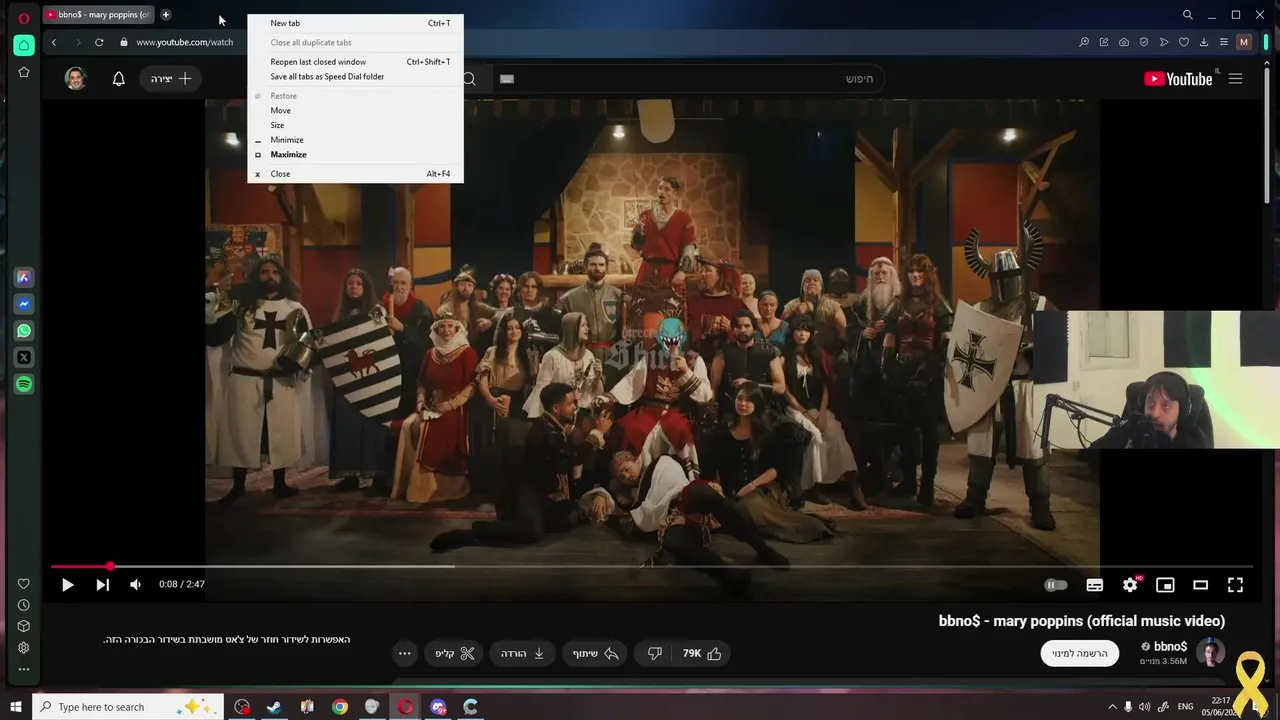Open Extensions cube icon in sidebar
The image size is (1280, 720).
(x=24, y=626)
